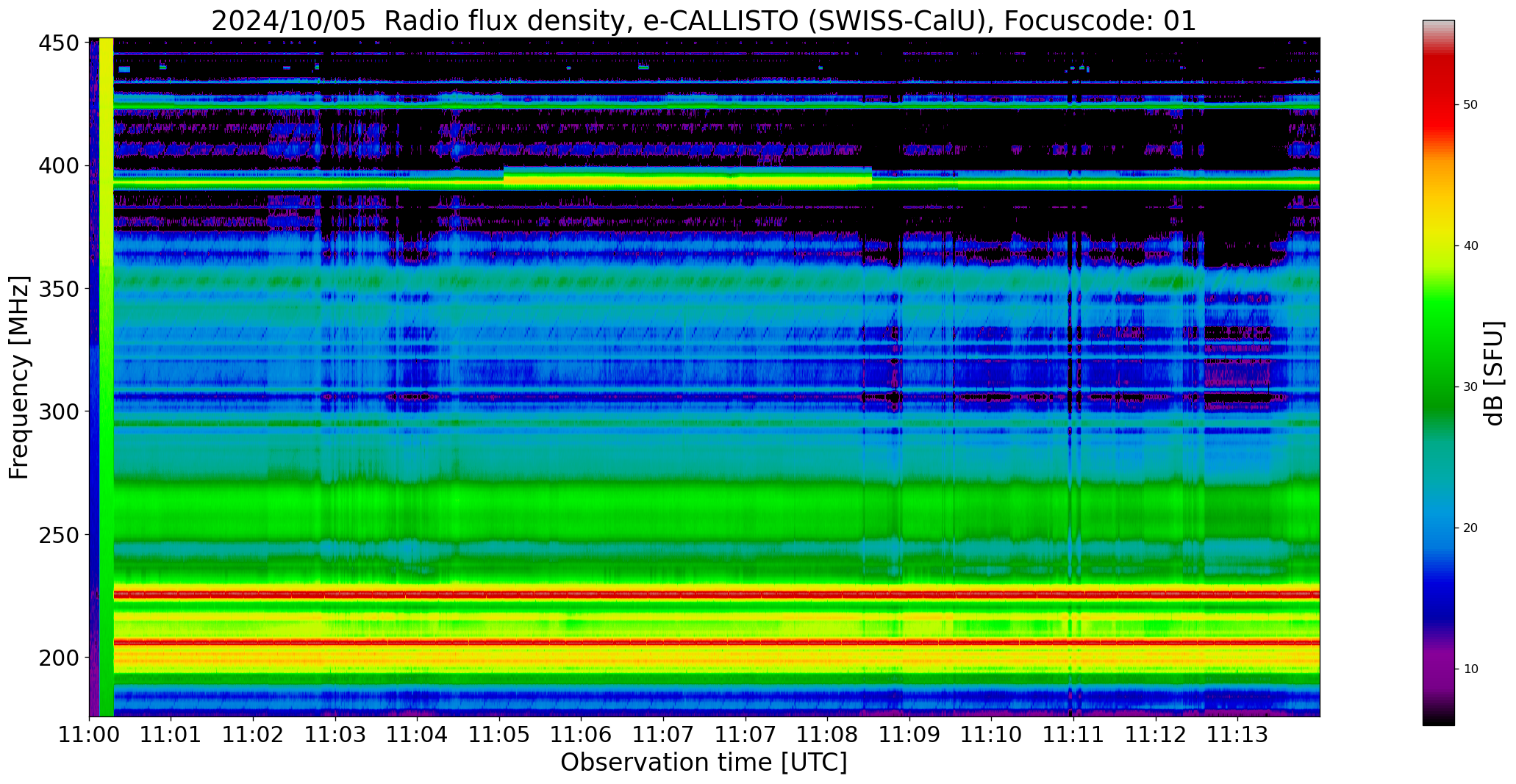
Task: Click the yellow region of the colorbar
Action: (x=1438, y=228)
